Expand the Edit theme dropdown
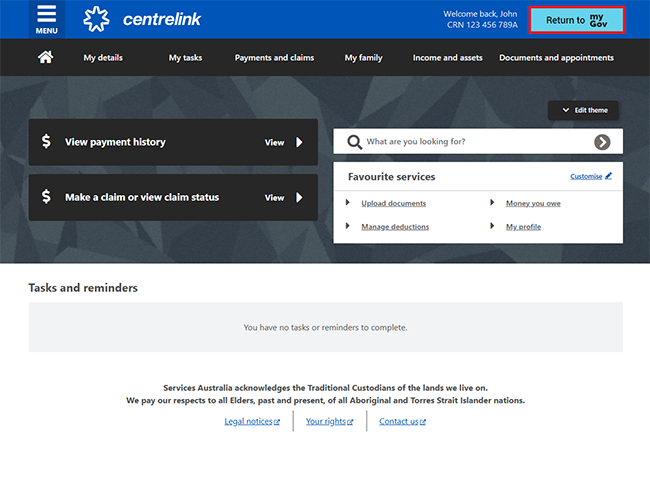 point(583,110)
